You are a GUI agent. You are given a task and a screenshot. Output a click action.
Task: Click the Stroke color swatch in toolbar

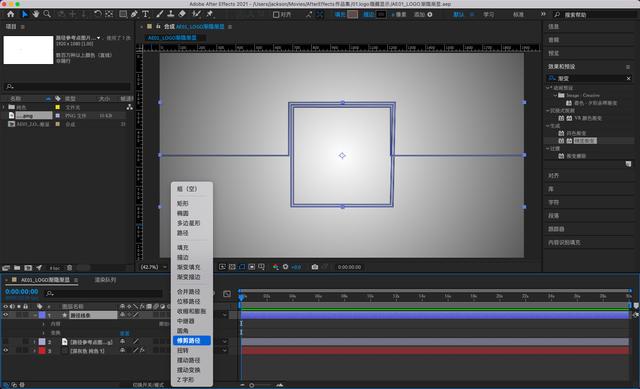pos(381,15)
